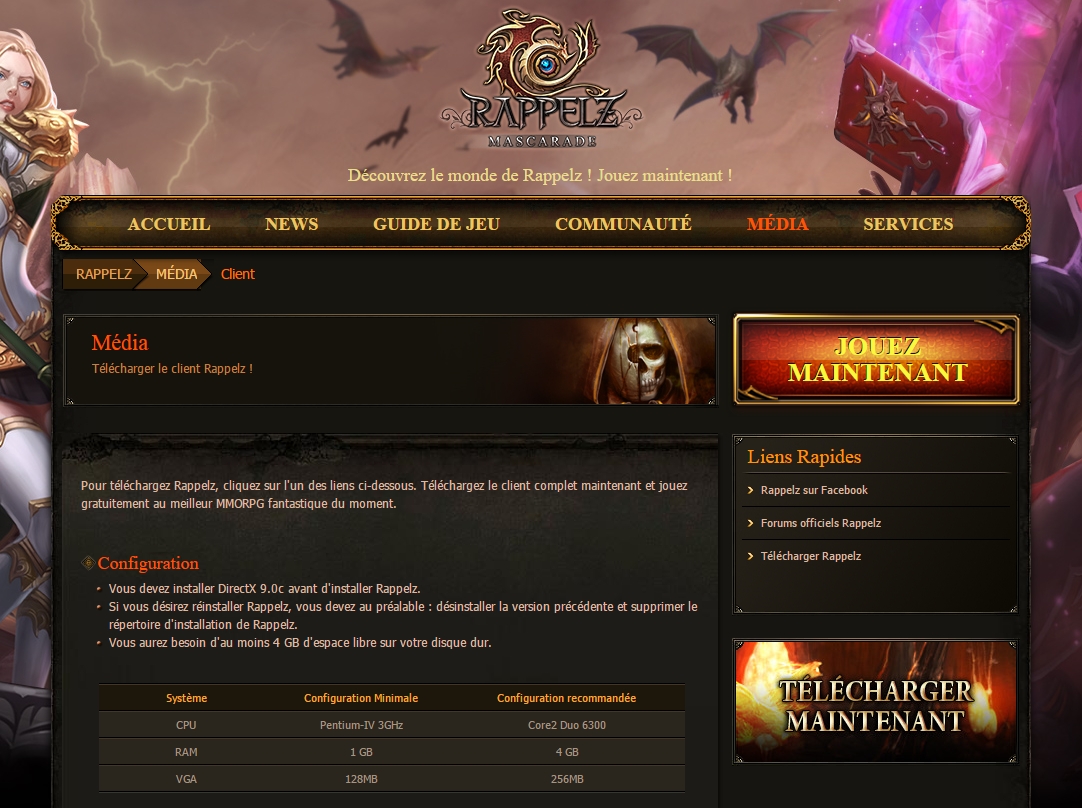Click the chevron beside Télécharger Rappelz
1082x808 pixels.
click(x=751, y=556)
